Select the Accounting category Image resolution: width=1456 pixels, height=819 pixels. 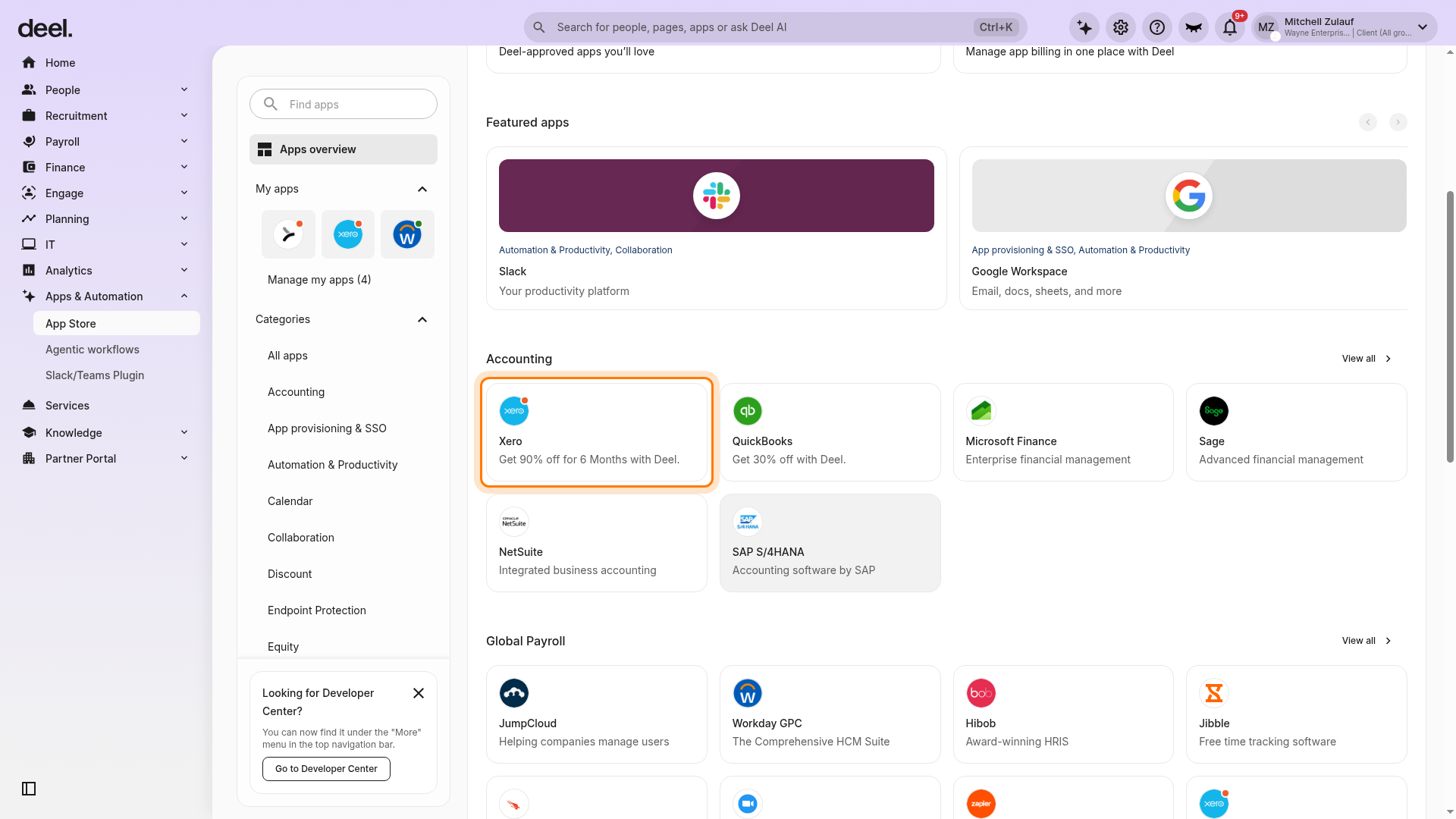(x=296, y=392)
